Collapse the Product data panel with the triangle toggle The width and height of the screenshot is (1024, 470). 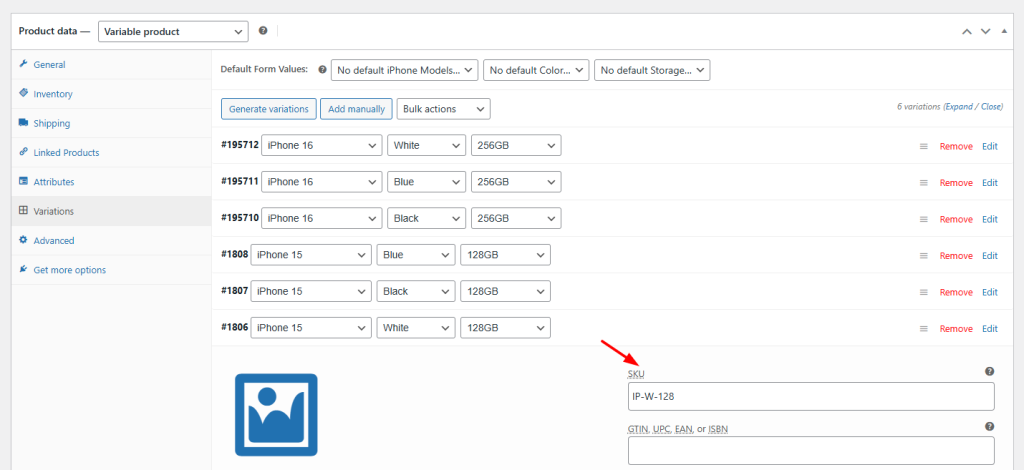1005,31
